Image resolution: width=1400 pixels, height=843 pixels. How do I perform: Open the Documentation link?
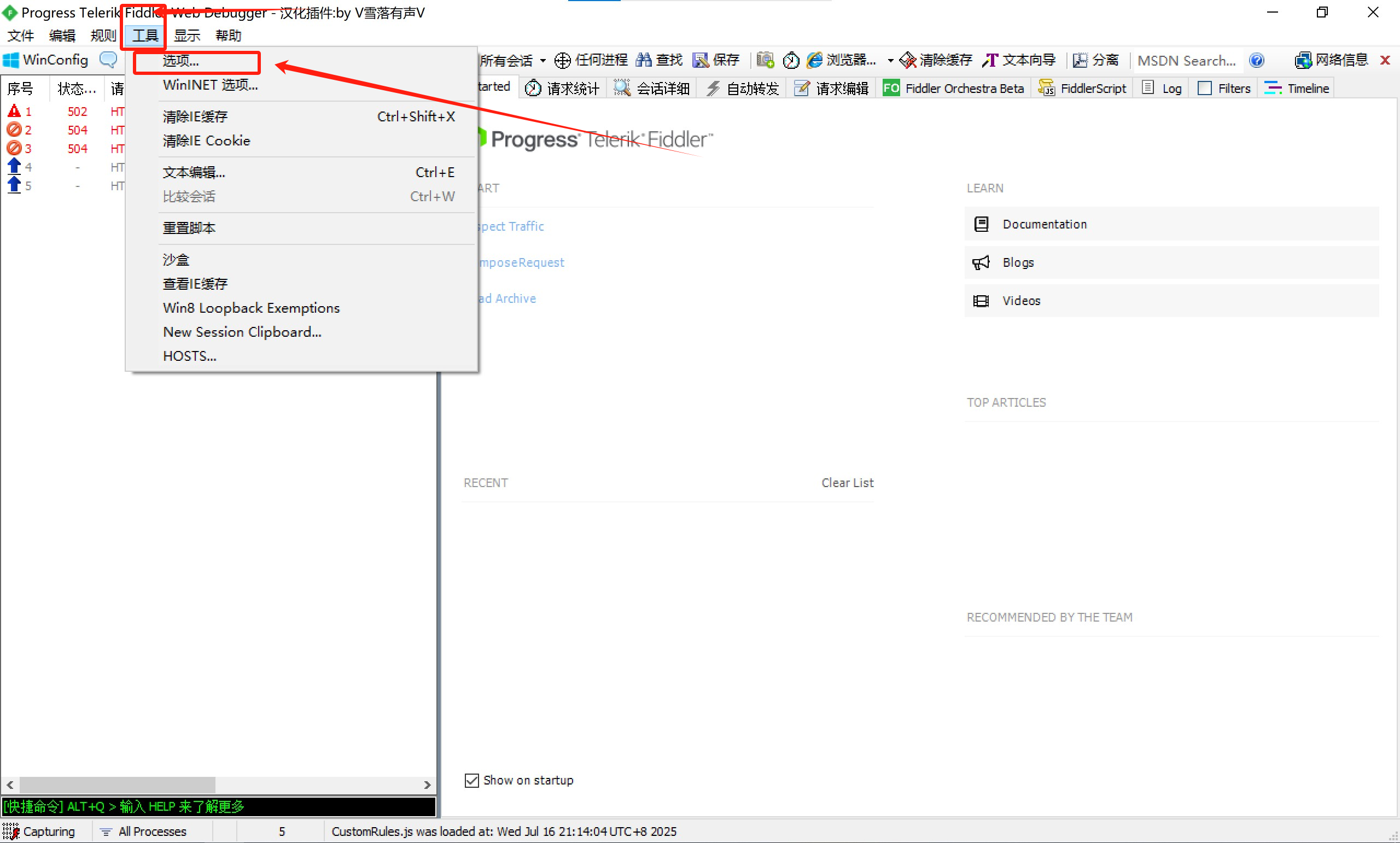pos(1171,224)
